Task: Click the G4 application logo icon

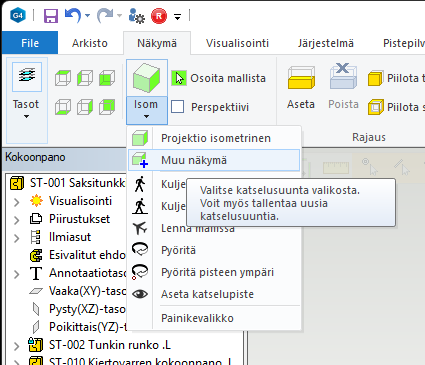Action: click(18, 15)
